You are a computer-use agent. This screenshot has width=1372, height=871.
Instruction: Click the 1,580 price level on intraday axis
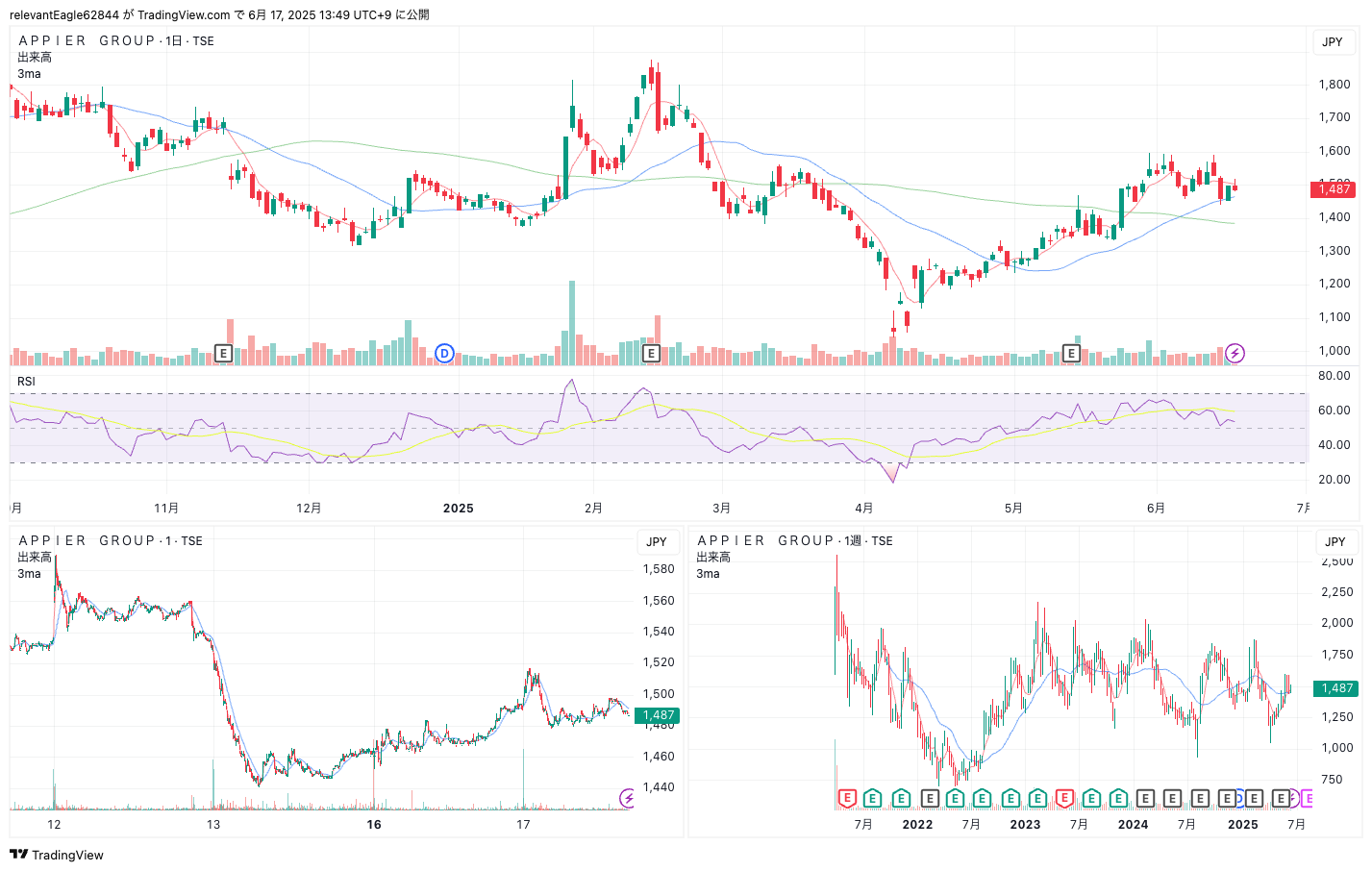coord(659,568)
